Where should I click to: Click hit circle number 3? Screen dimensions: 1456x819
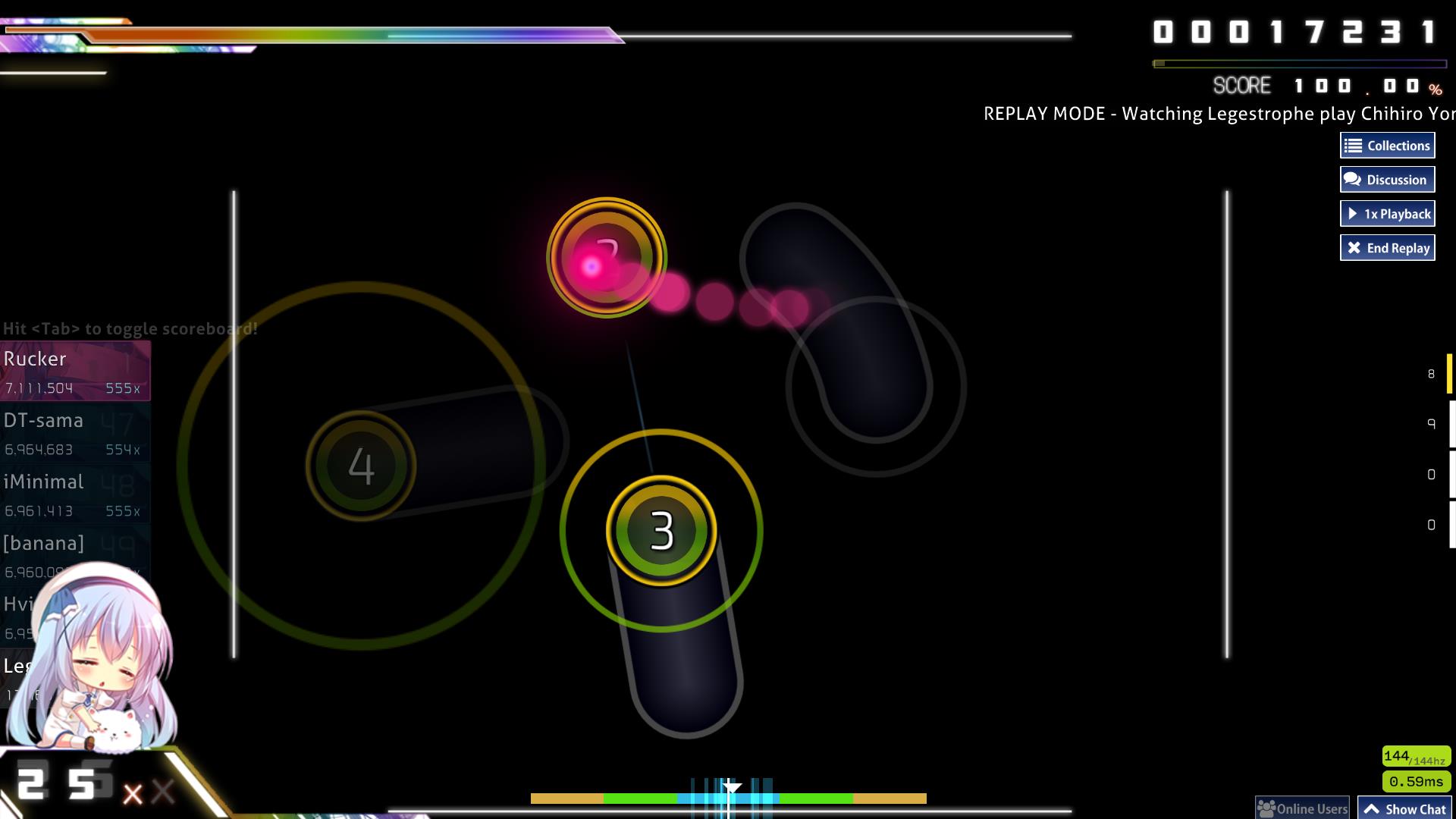tap(661, 531)
